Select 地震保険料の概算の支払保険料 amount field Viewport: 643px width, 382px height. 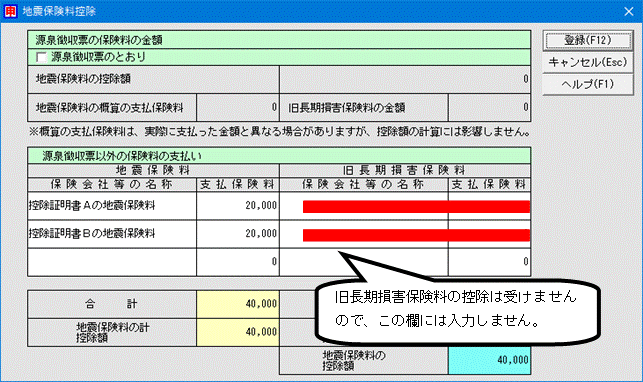point(238,107)
